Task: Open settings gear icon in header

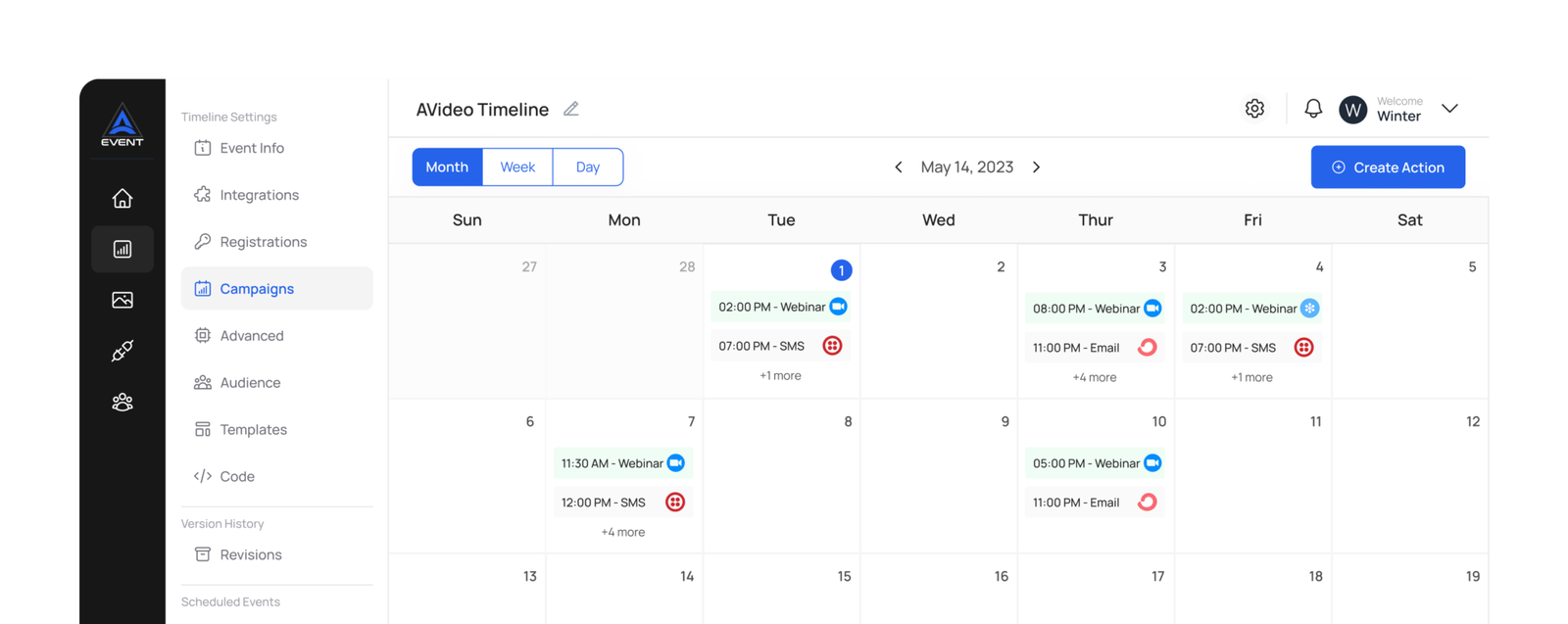Action: [1254, 109]
